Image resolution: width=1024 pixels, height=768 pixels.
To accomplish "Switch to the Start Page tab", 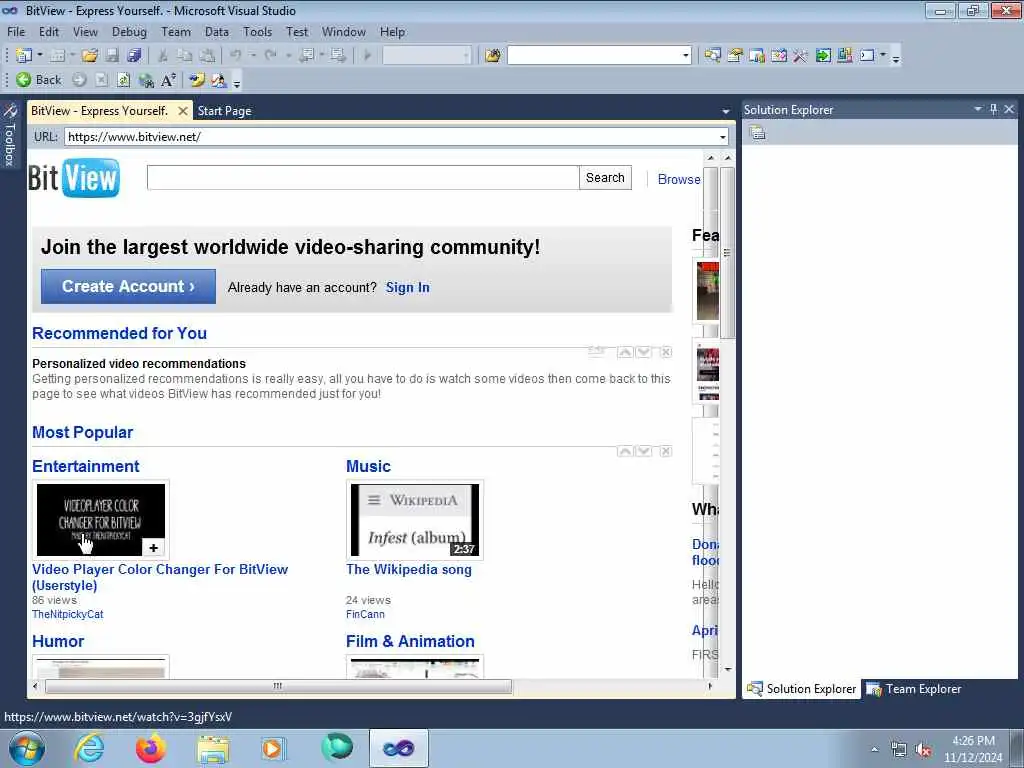I will point(225,111).
